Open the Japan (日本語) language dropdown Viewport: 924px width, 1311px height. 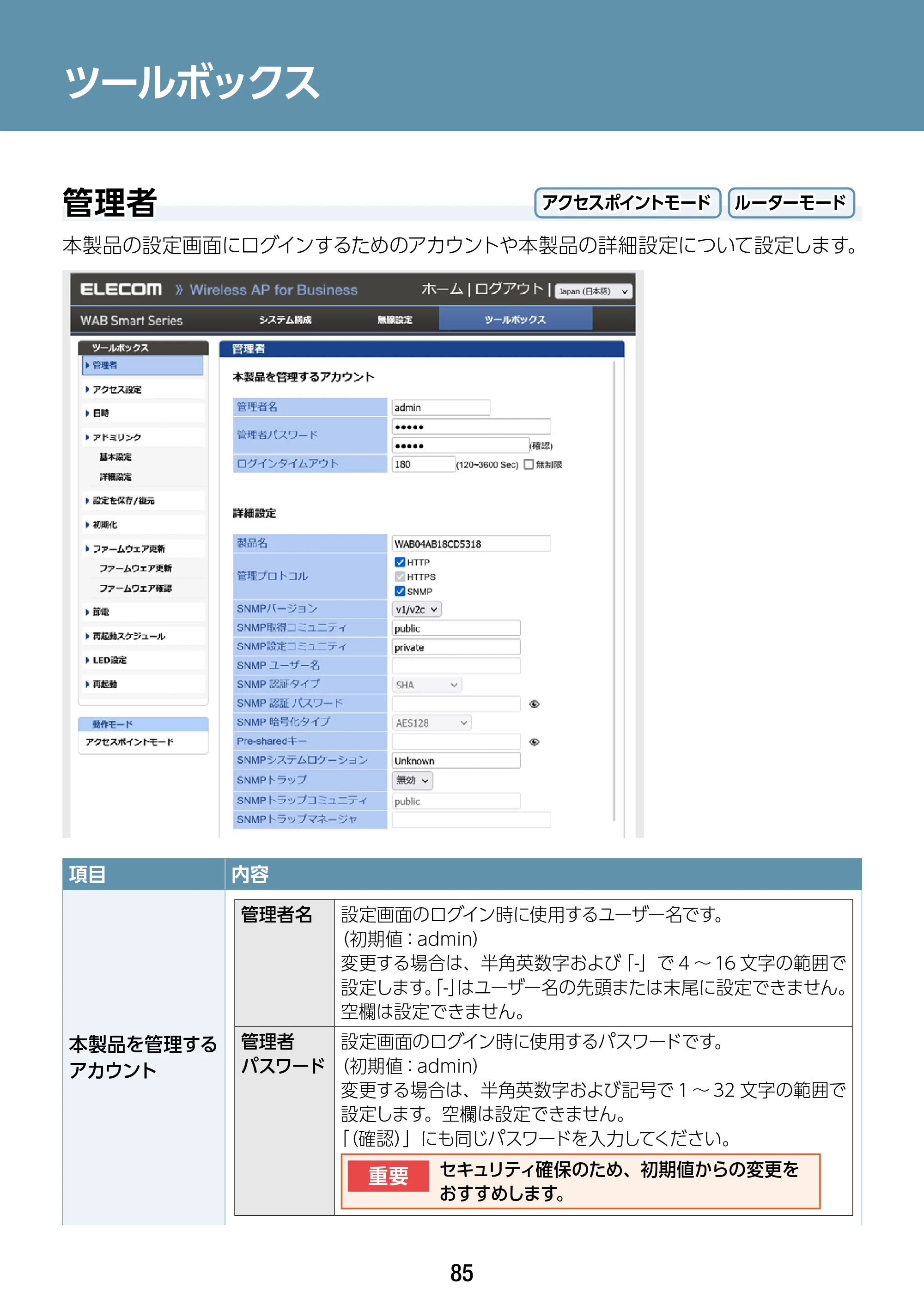pyautogui.click(x=593, y=291)
